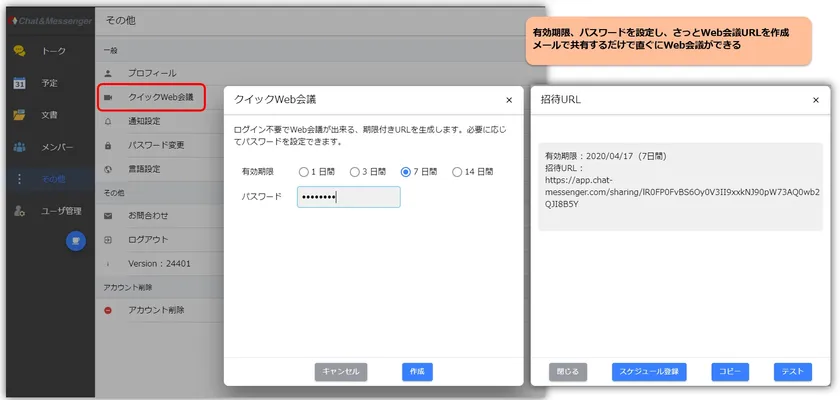Click the パスワード input field
Screen dimensions: 840x400
(x=348, y=197)
